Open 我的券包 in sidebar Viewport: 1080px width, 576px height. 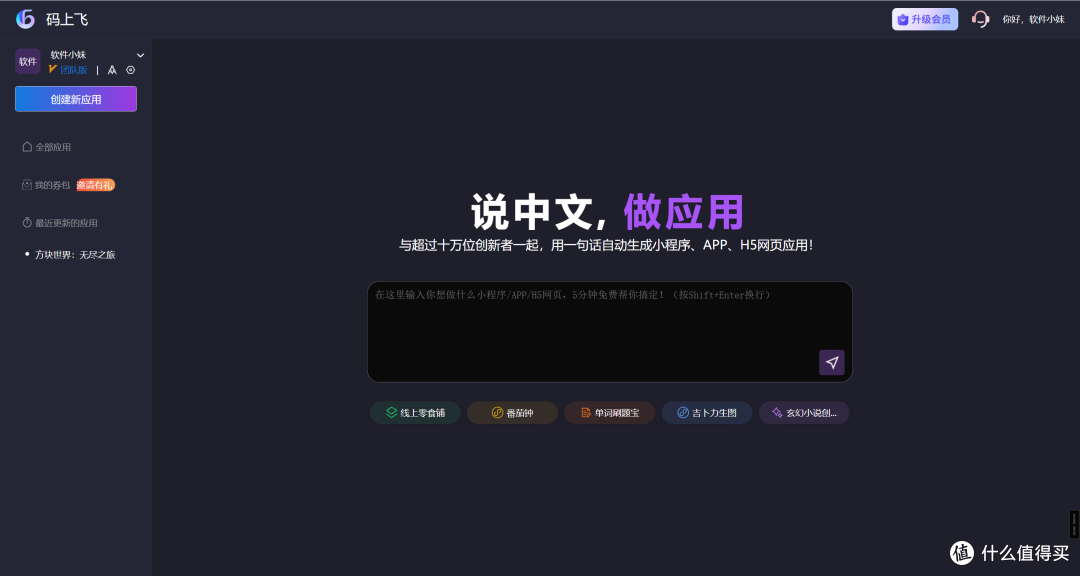(46, 185)
